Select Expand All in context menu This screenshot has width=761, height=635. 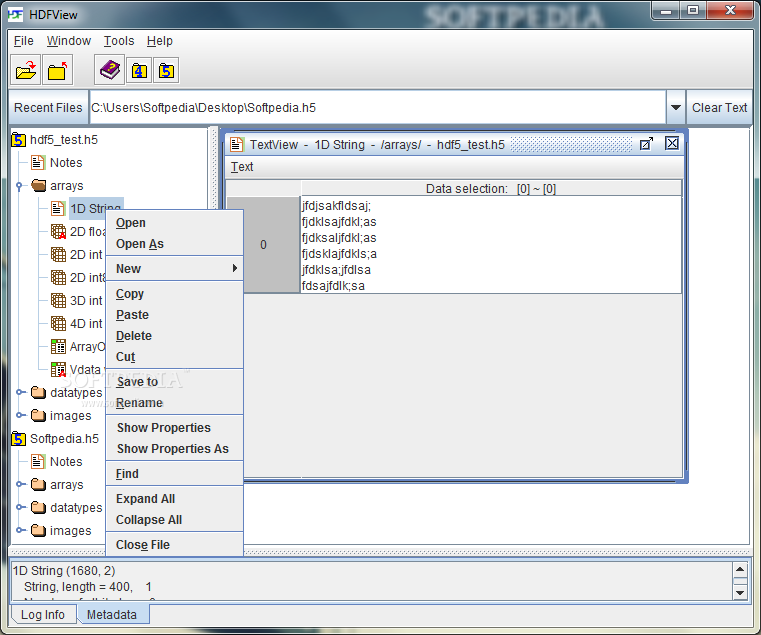pyautogui.click(x=174, y=499)
